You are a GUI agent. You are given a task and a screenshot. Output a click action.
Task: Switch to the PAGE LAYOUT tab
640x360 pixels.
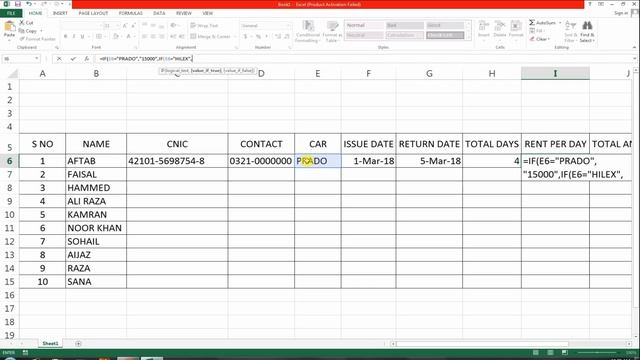pyautogui.click(x=93, y=13)
